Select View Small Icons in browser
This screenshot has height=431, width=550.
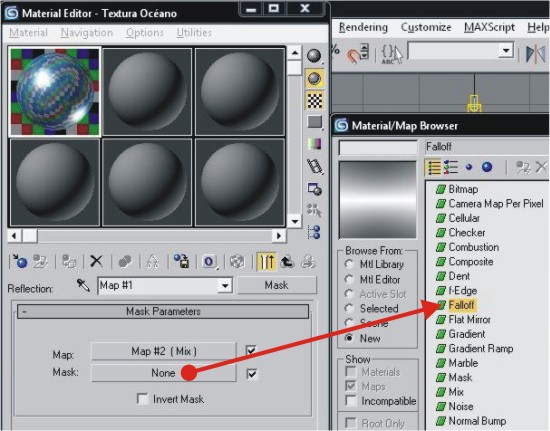click(469, 167)
